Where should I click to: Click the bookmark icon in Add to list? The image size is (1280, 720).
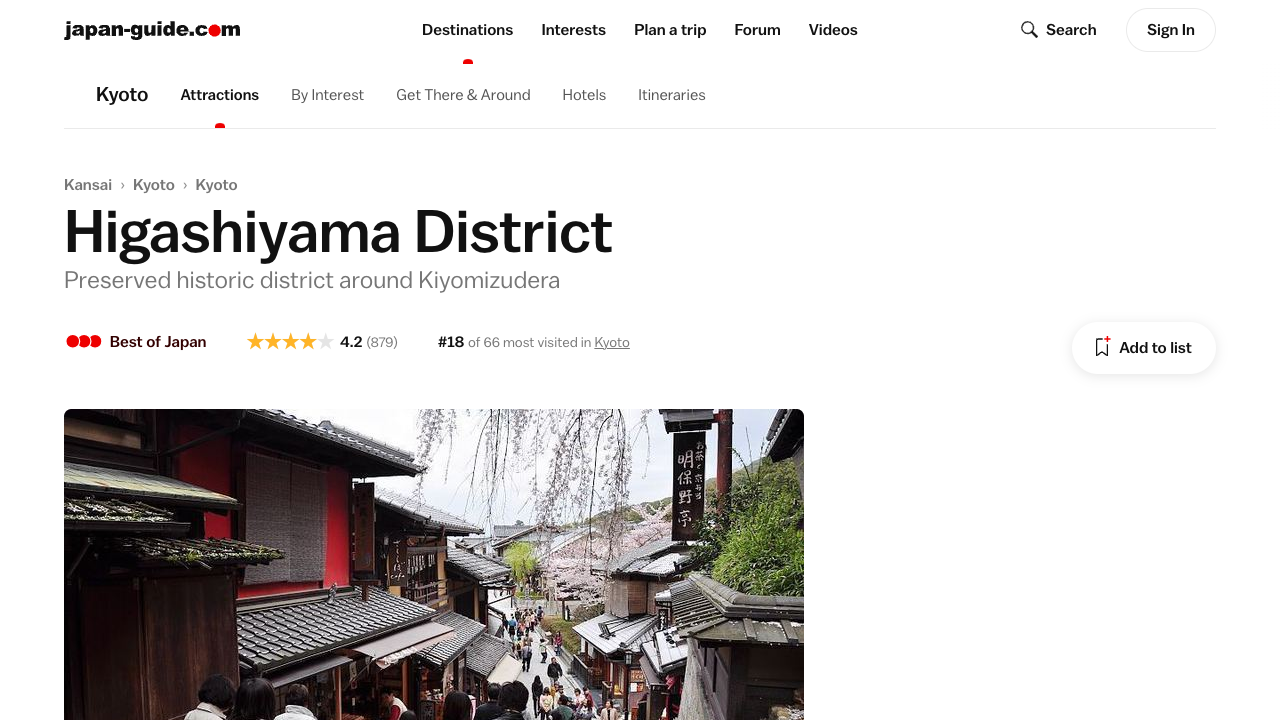coord(1103,347)
